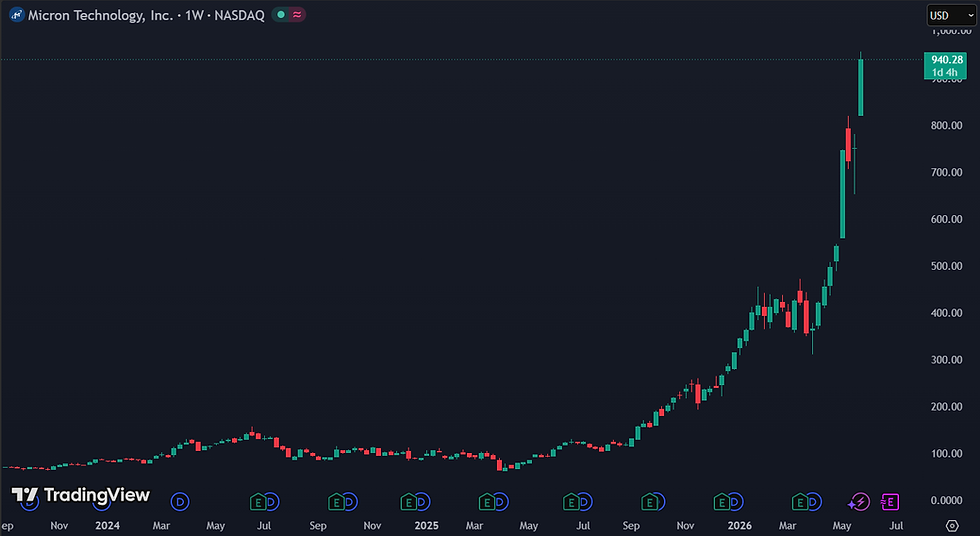
Task: Click the 2026 year label on time axis
Action: (739, 525)
